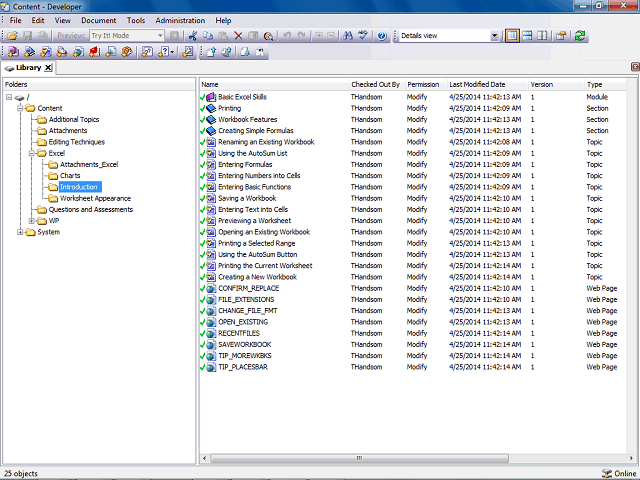Sort by the Permission column header
Screen dimensions: 640x480
(427, 84)
